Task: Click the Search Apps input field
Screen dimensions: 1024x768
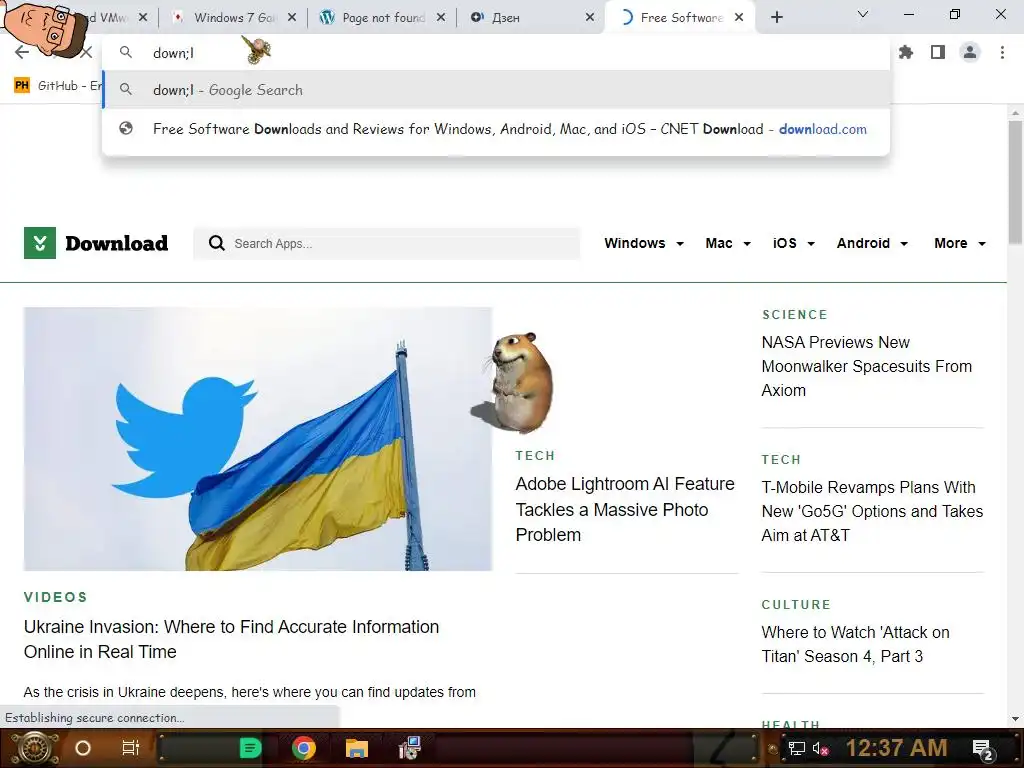Action: click(x=387, y=244)
